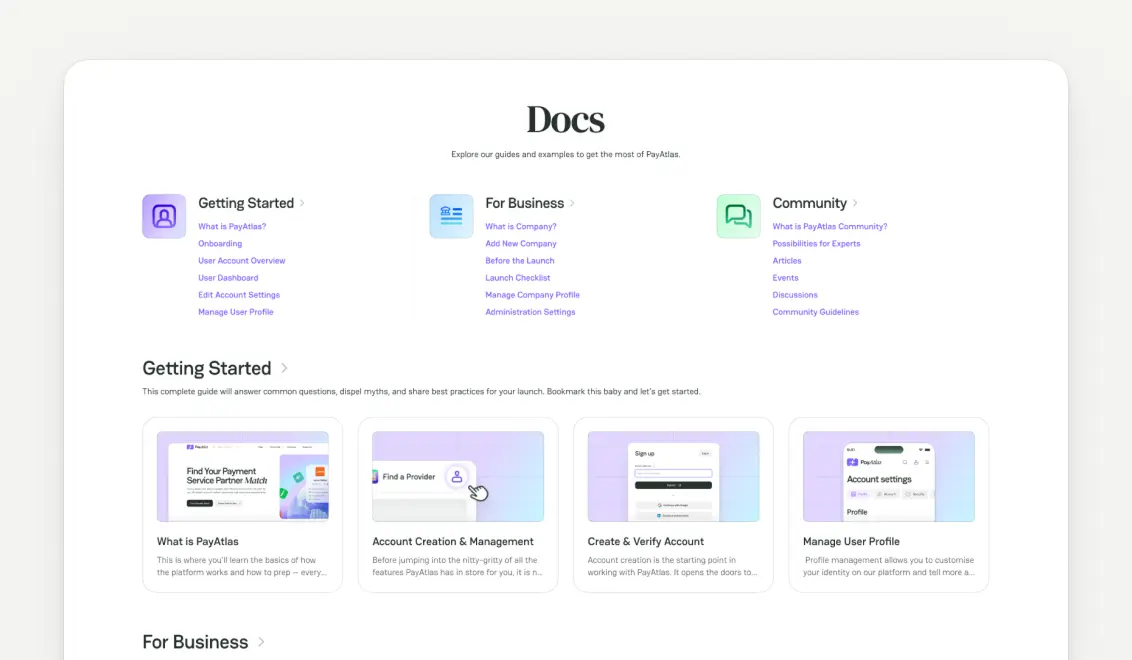Open the Community Guidelines link
This screenshot has height=660, width=1132.
point(816,311)
